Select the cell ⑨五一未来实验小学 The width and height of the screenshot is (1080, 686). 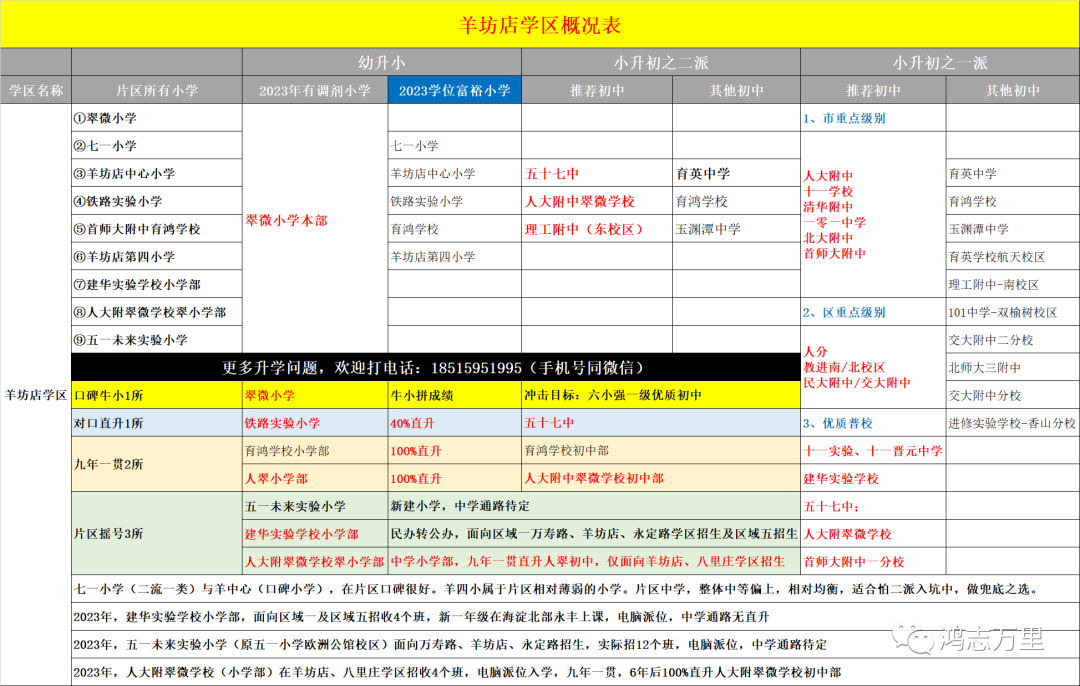(156, 340)
